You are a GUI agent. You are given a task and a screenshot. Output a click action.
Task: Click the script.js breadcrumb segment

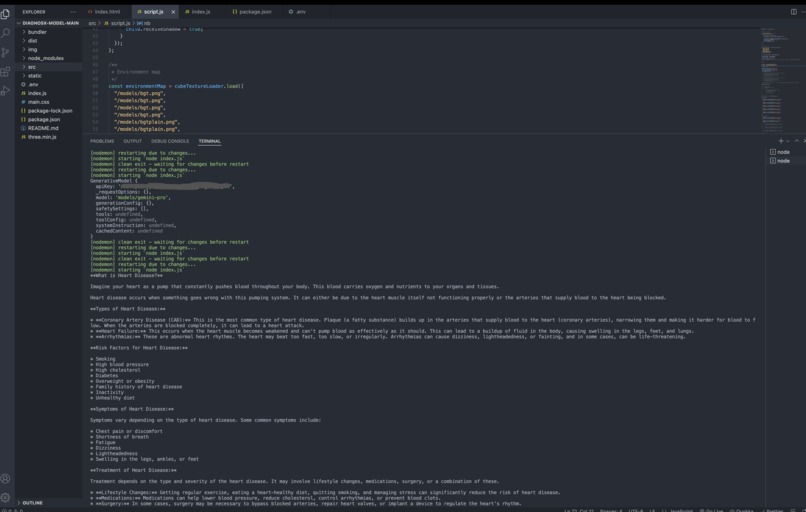[x=117, y=23]
